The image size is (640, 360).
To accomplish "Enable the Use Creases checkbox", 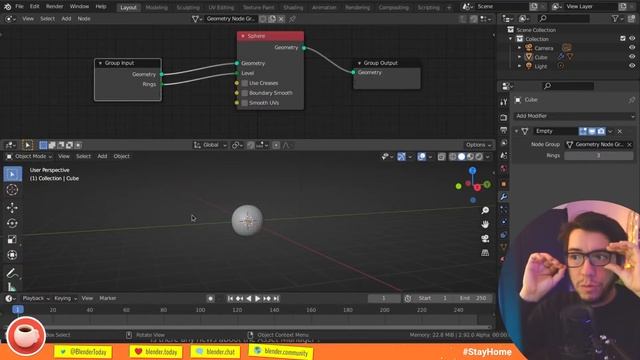I will click(244, 83).
